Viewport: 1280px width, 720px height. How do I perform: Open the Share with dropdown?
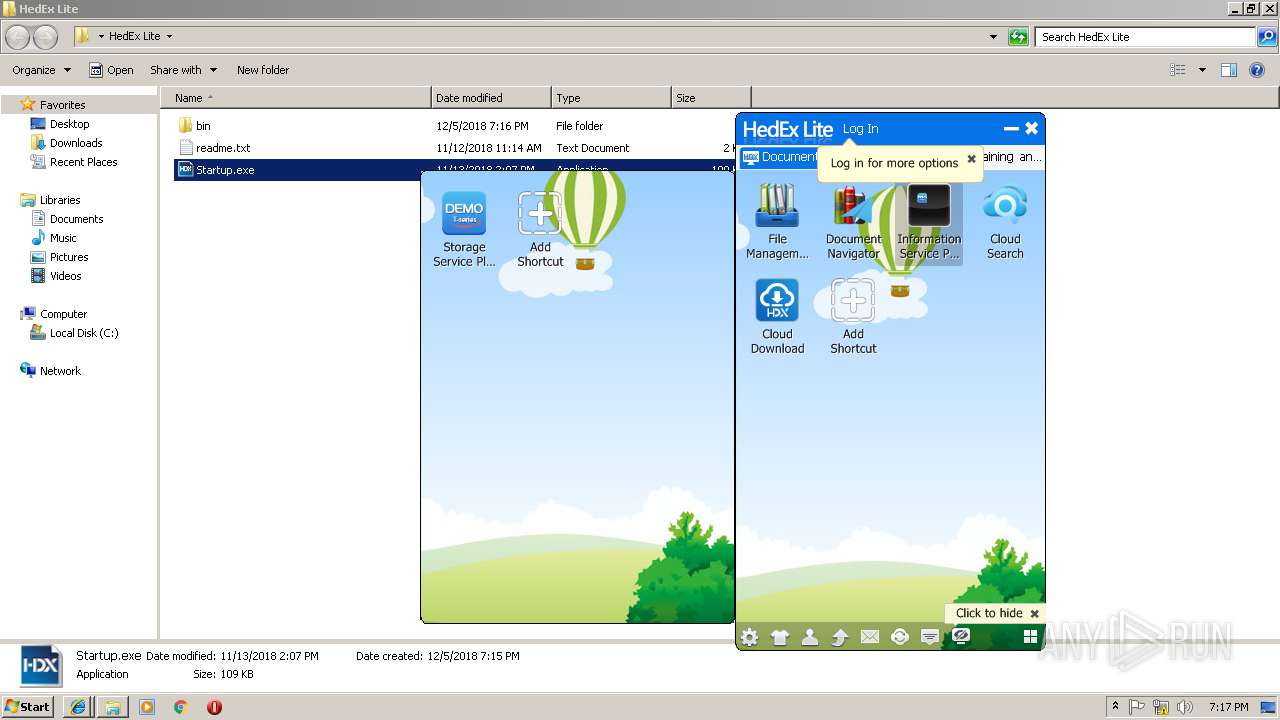click(183, 70)
